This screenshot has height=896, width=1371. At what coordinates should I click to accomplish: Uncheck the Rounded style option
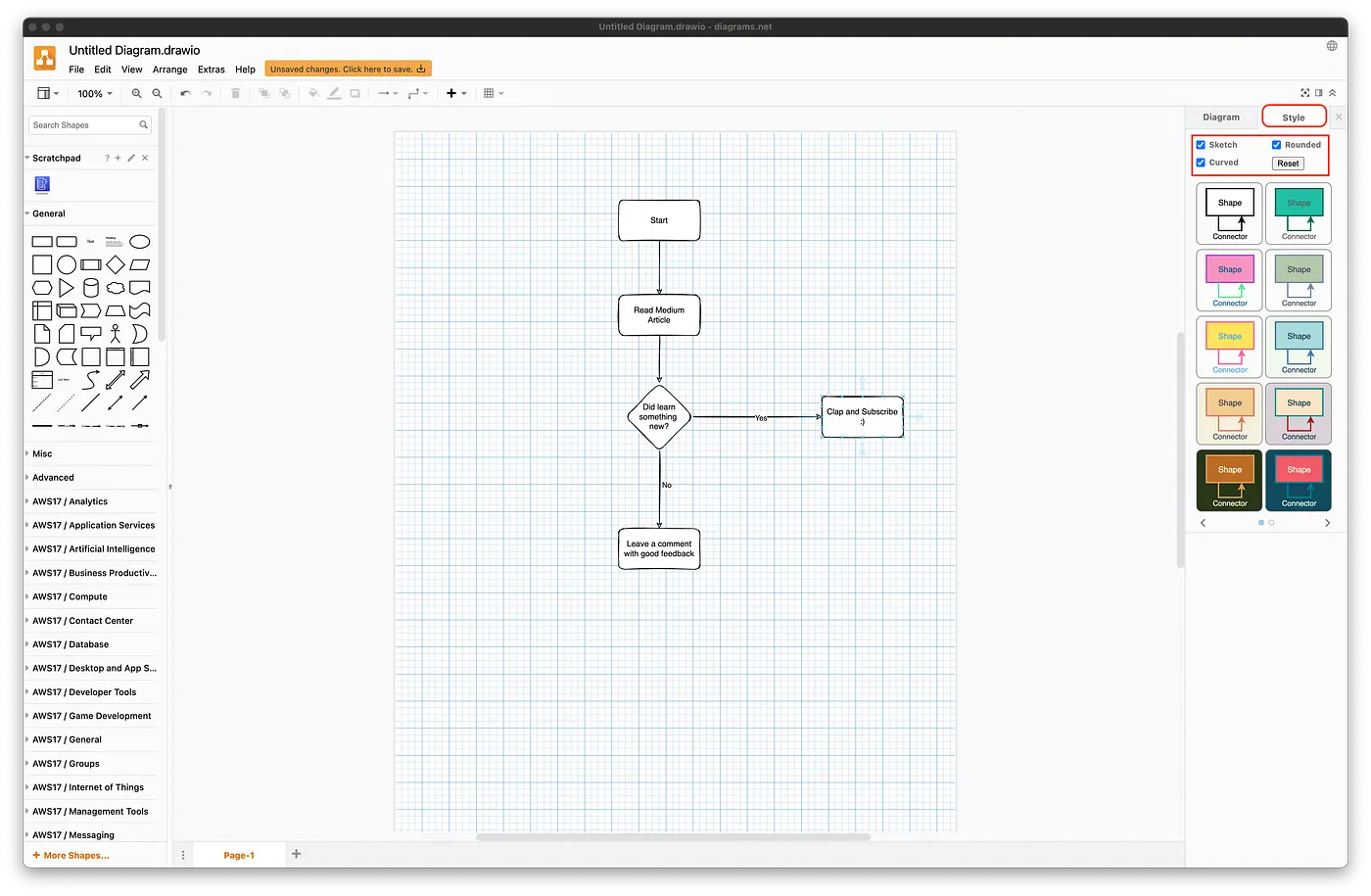(1276, 144)
